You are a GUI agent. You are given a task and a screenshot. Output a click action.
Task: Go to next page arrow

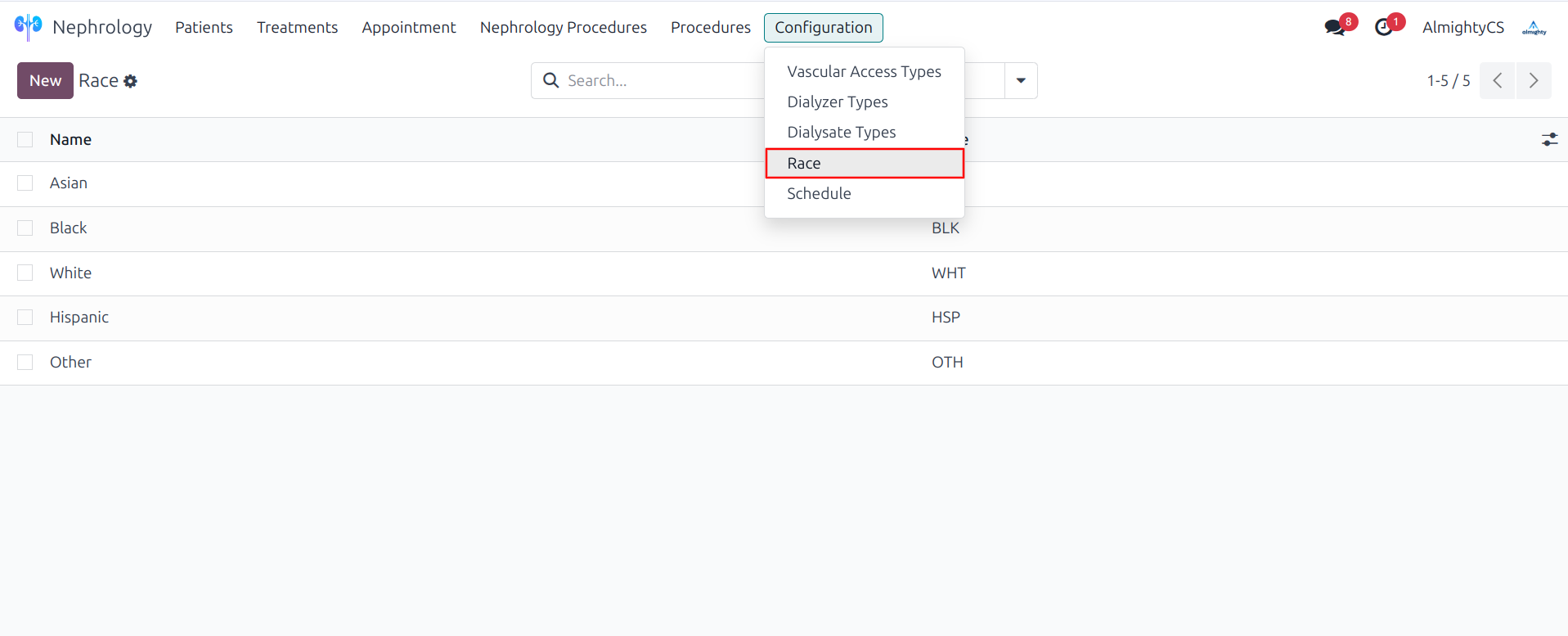(x=1534, y=80)
